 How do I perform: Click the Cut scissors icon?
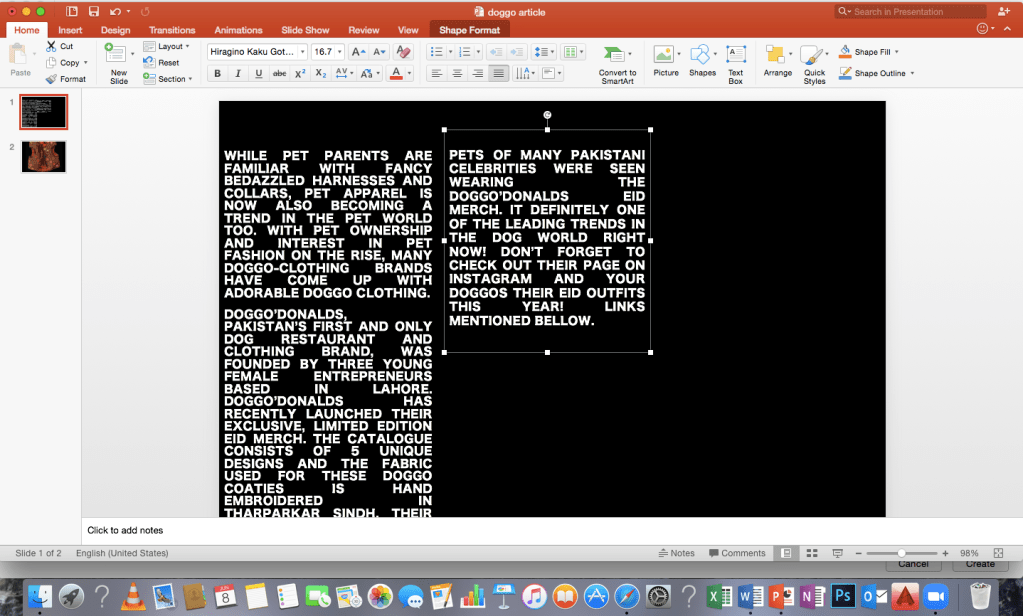pos(60,46)
